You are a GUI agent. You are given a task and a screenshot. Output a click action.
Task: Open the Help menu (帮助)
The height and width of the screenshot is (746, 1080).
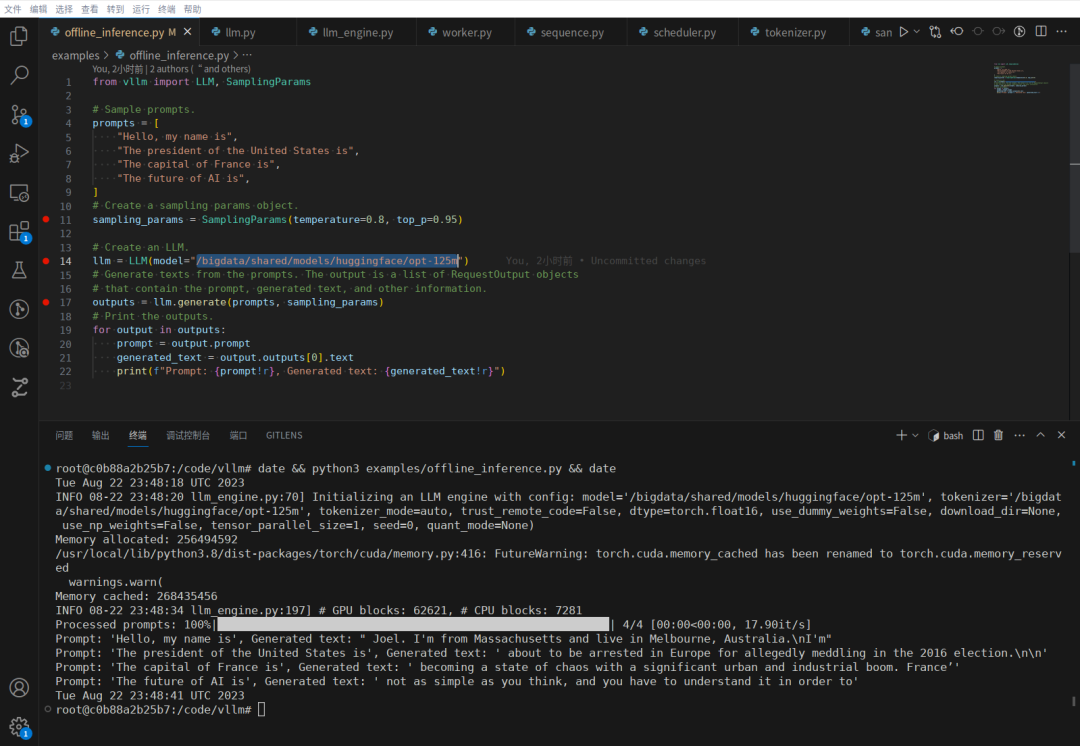(x=192, y=9)
